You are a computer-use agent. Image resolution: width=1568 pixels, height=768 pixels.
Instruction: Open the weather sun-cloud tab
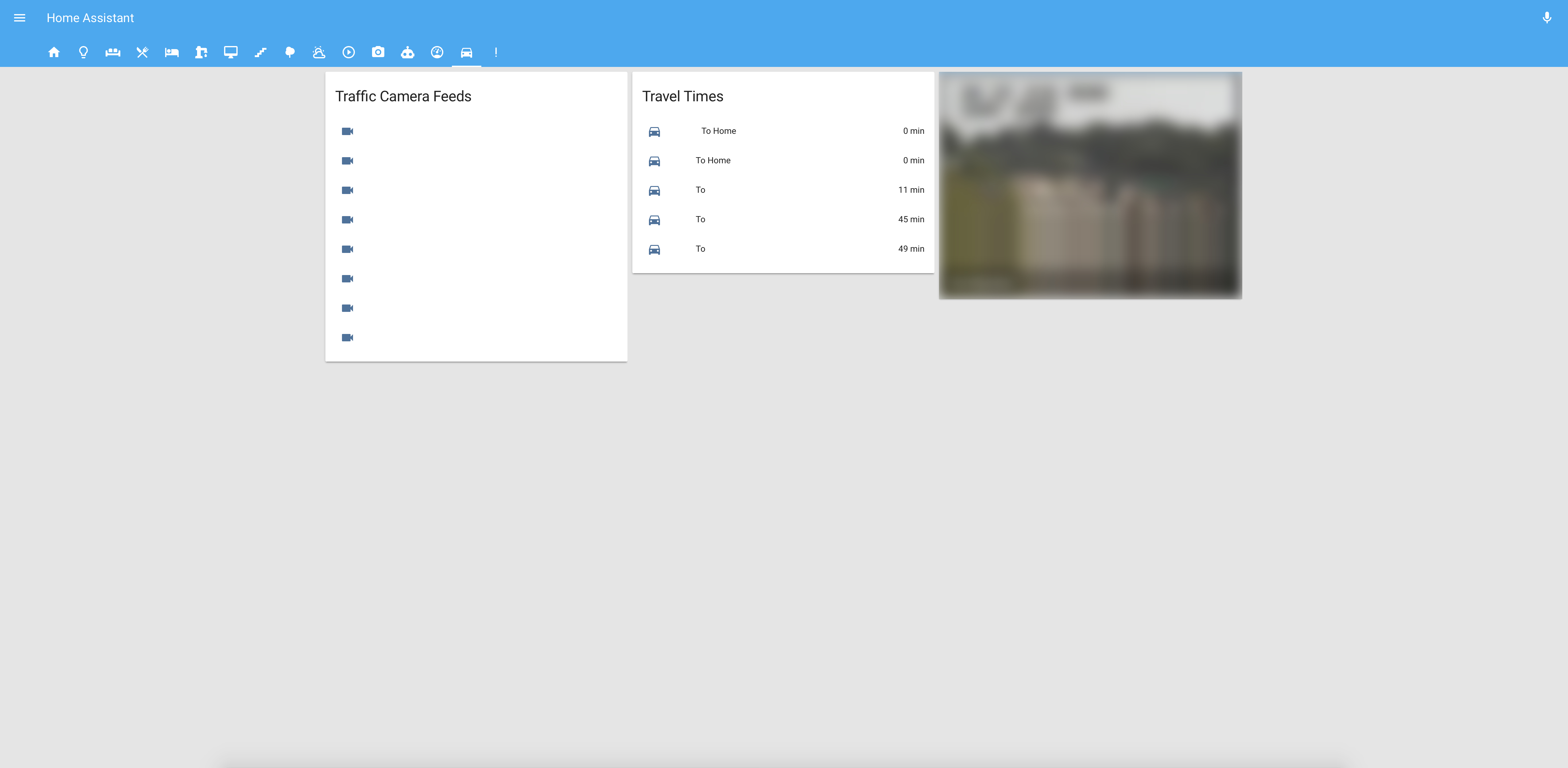(319, 52)
